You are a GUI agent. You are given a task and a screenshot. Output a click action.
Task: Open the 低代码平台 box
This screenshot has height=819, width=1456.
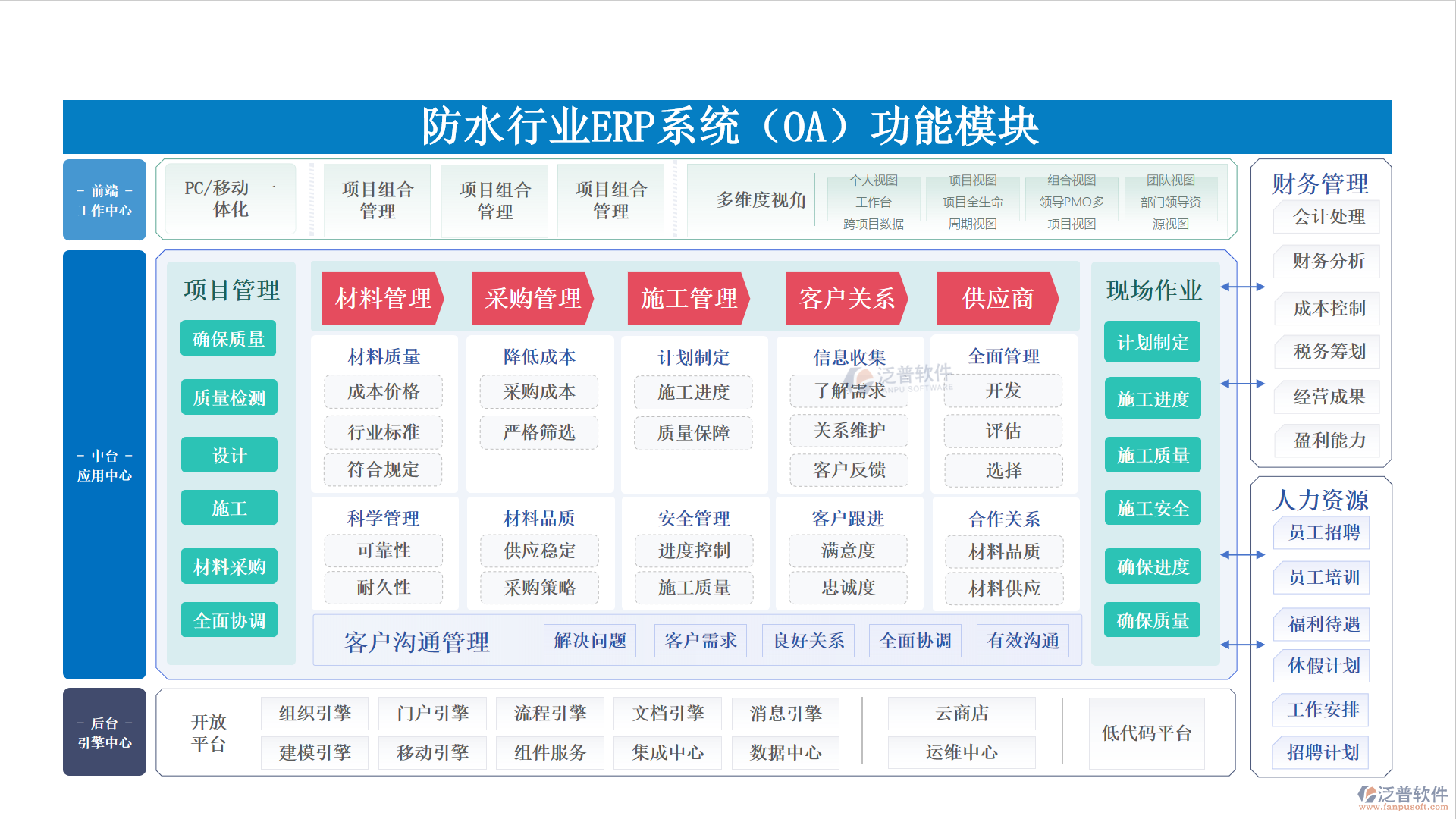[x=1146, y=733]
